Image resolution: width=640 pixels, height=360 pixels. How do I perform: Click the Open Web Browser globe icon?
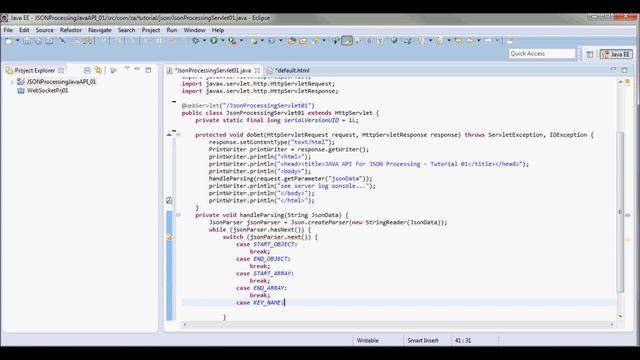pos(394,41)
